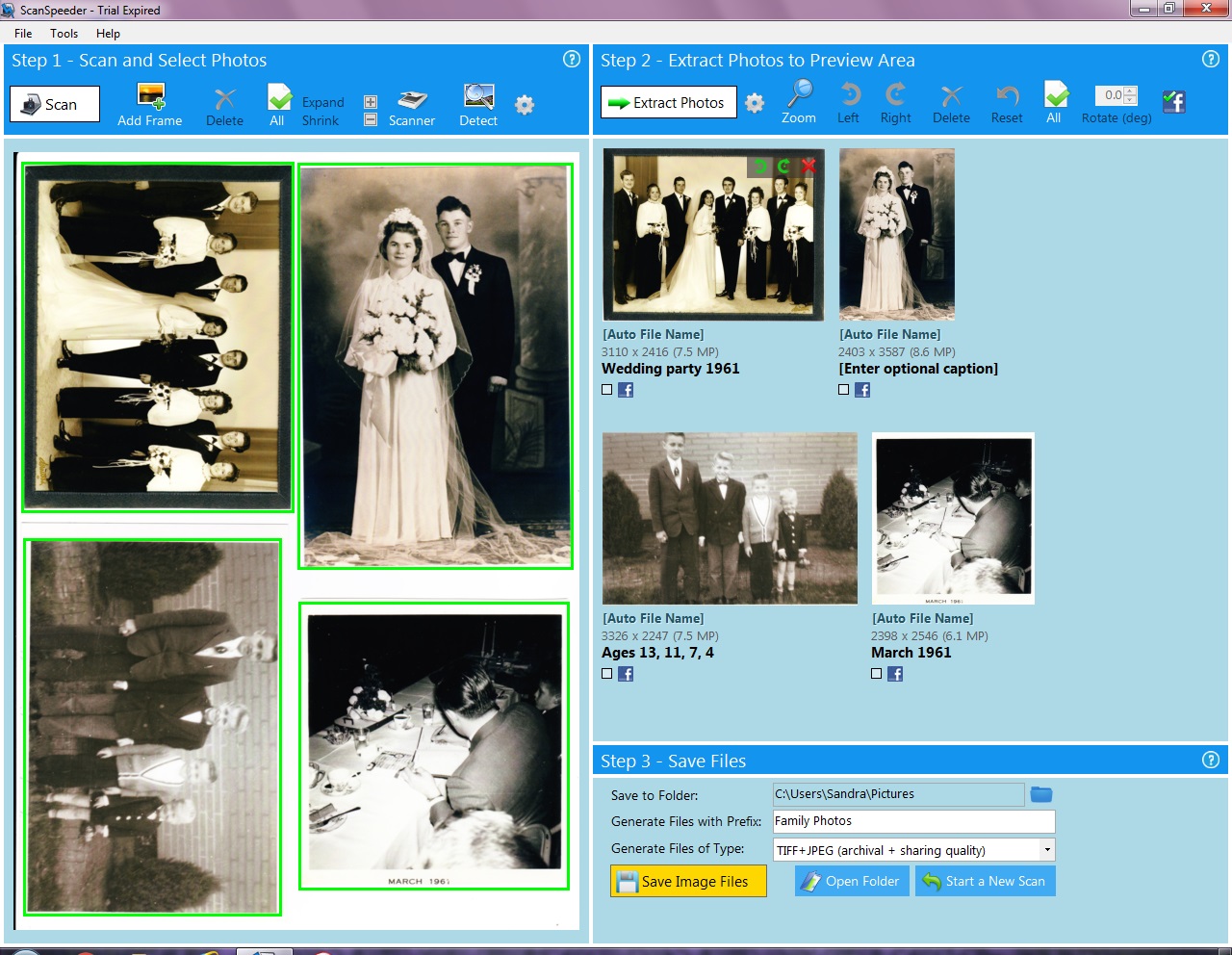Click the Extract Photos button
This screenshot has height=955, width=1232.
(669, 102)
